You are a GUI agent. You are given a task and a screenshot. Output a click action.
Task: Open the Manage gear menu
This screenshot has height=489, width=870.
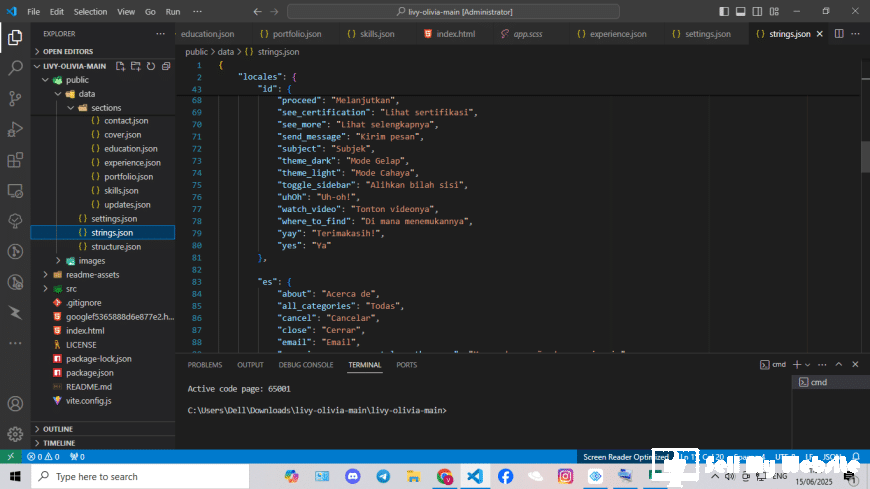click(15, 434)
